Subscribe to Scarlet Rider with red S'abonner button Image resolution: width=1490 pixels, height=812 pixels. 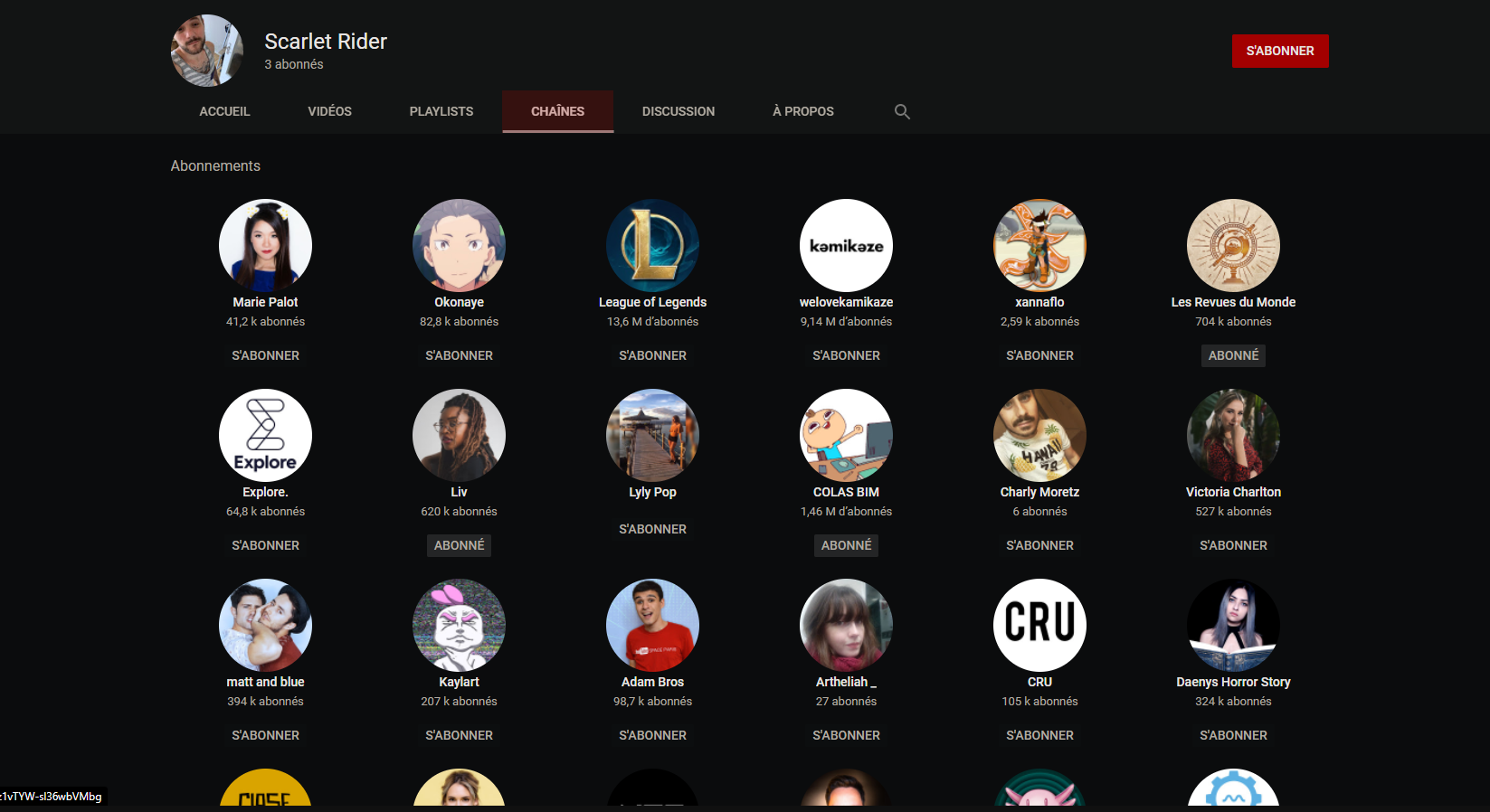coord(1280,51)
